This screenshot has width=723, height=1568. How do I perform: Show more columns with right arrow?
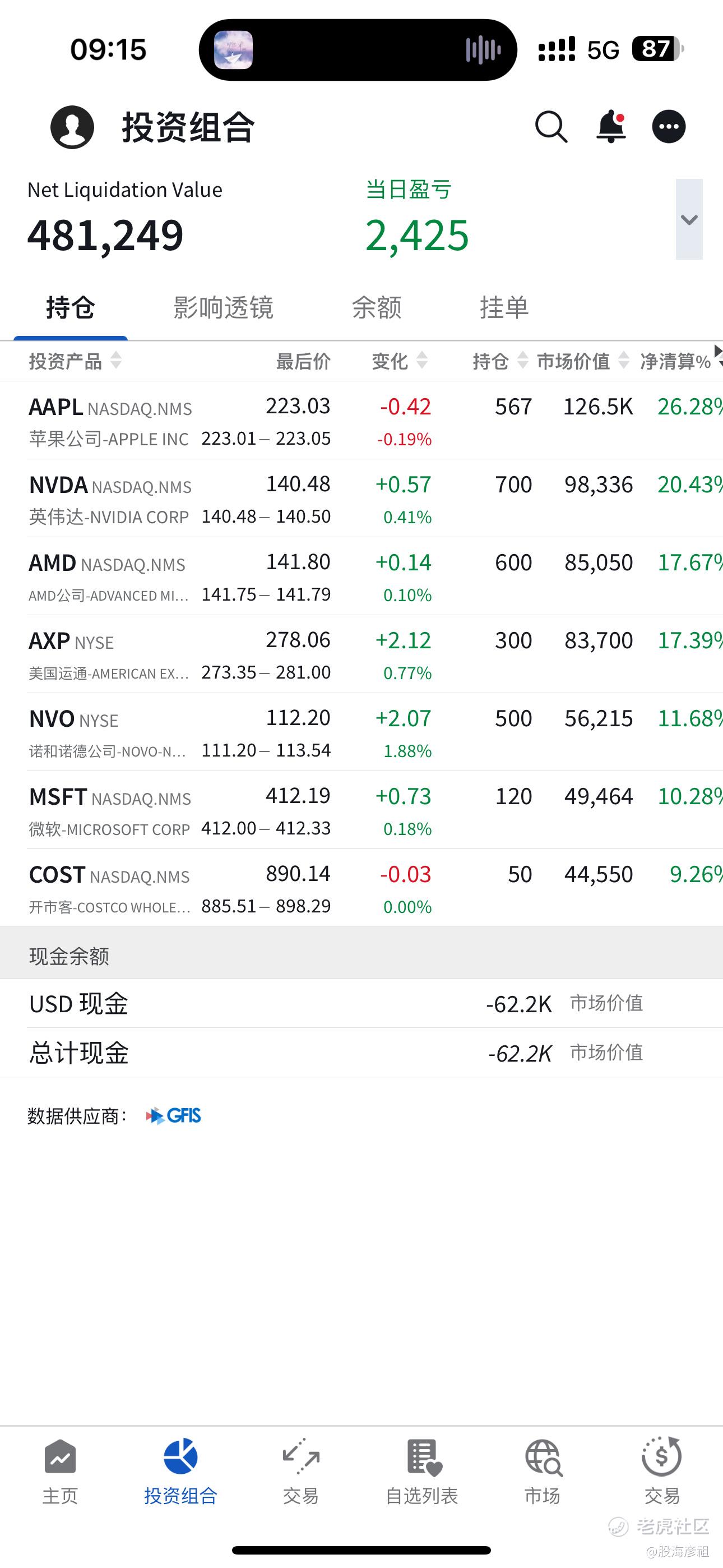718,352
